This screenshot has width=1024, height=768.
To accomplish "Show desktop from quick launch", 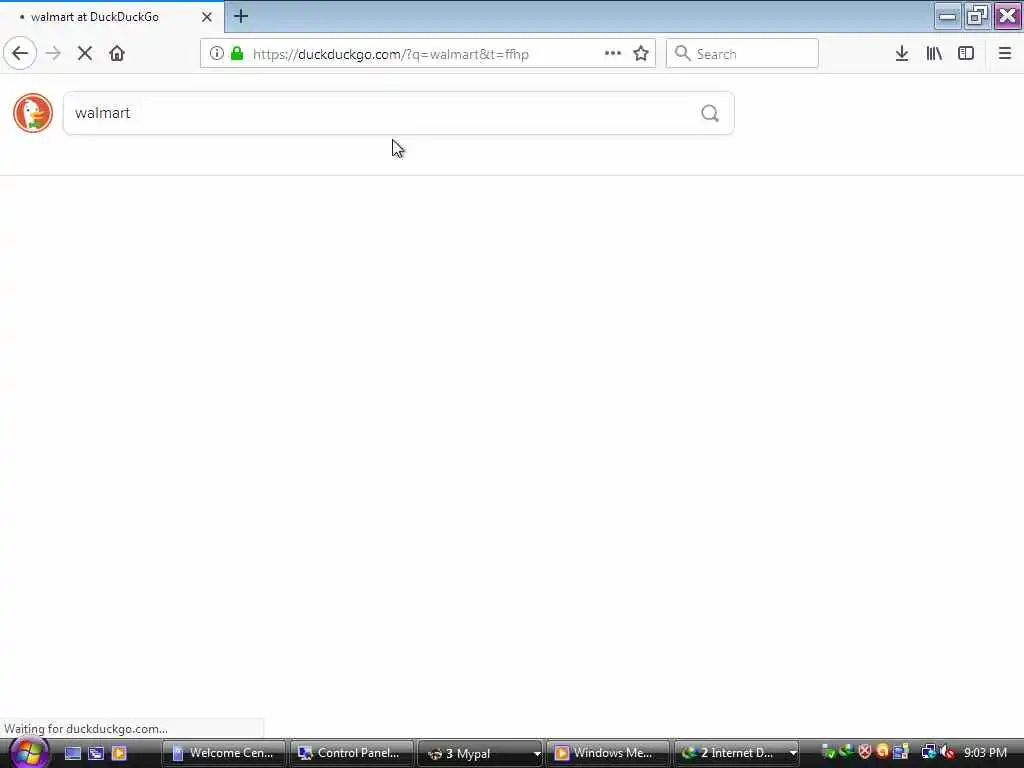I will (72, 753).
